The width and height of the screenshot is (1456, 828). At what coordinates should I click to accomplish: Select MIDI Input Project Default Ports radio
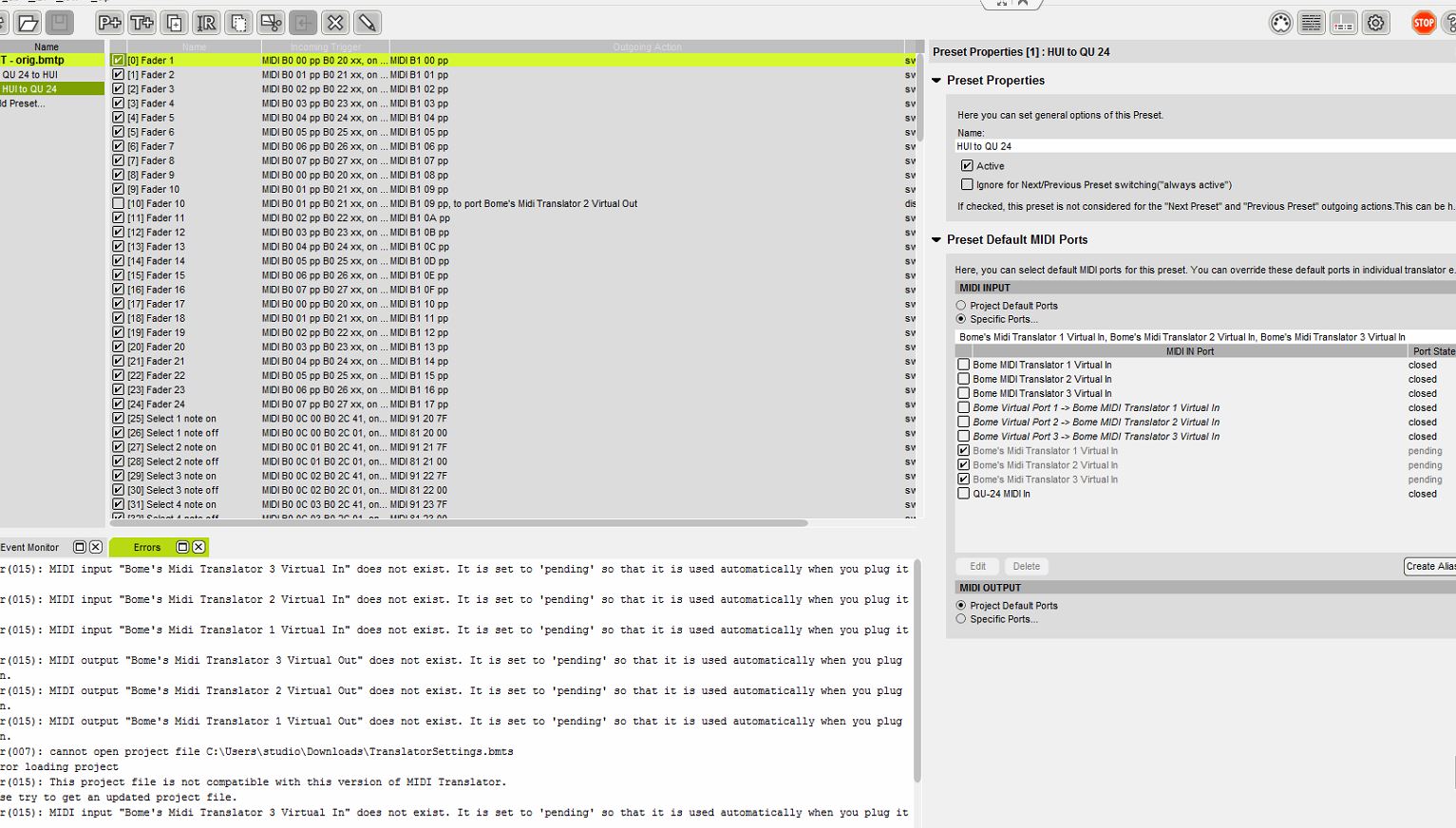[961, 306]
